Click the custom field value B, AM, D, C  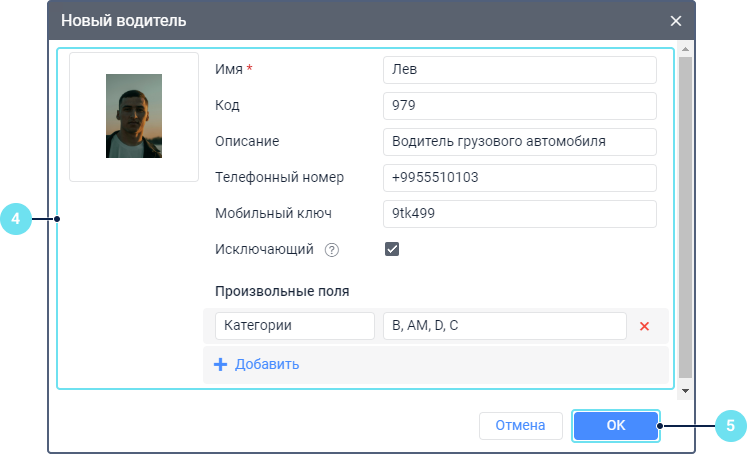504,326
